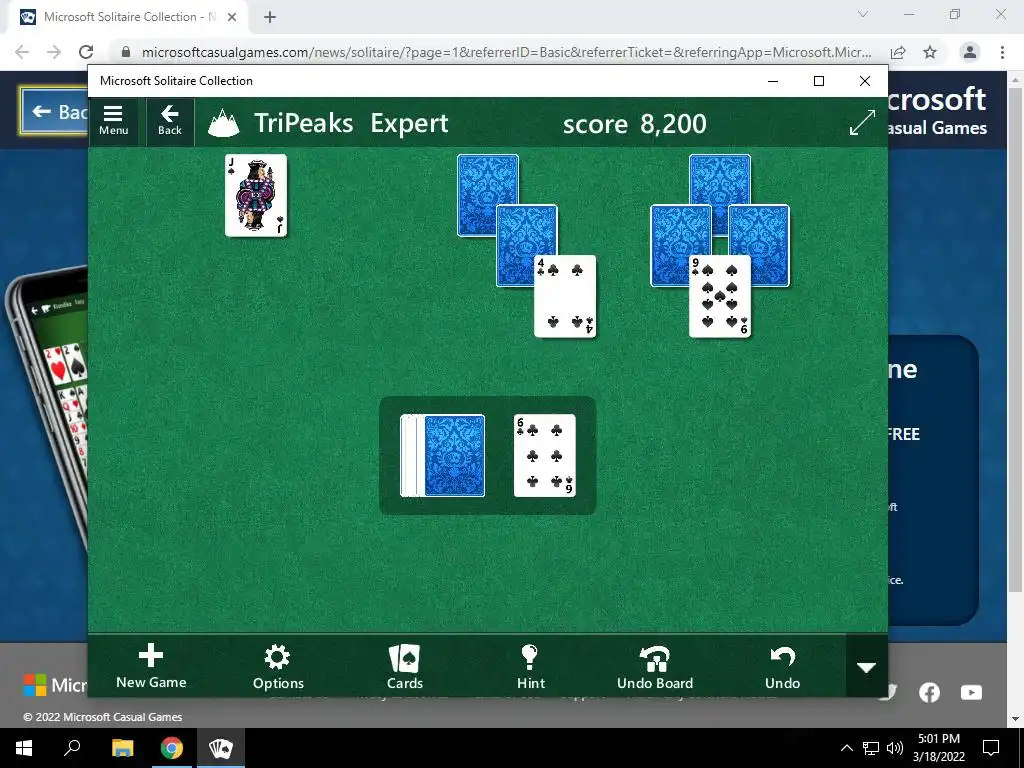Screen dimensions: 1024x768
Task: Open the Solitaire Menu hamburger button
Action: (x=113, y=121)
